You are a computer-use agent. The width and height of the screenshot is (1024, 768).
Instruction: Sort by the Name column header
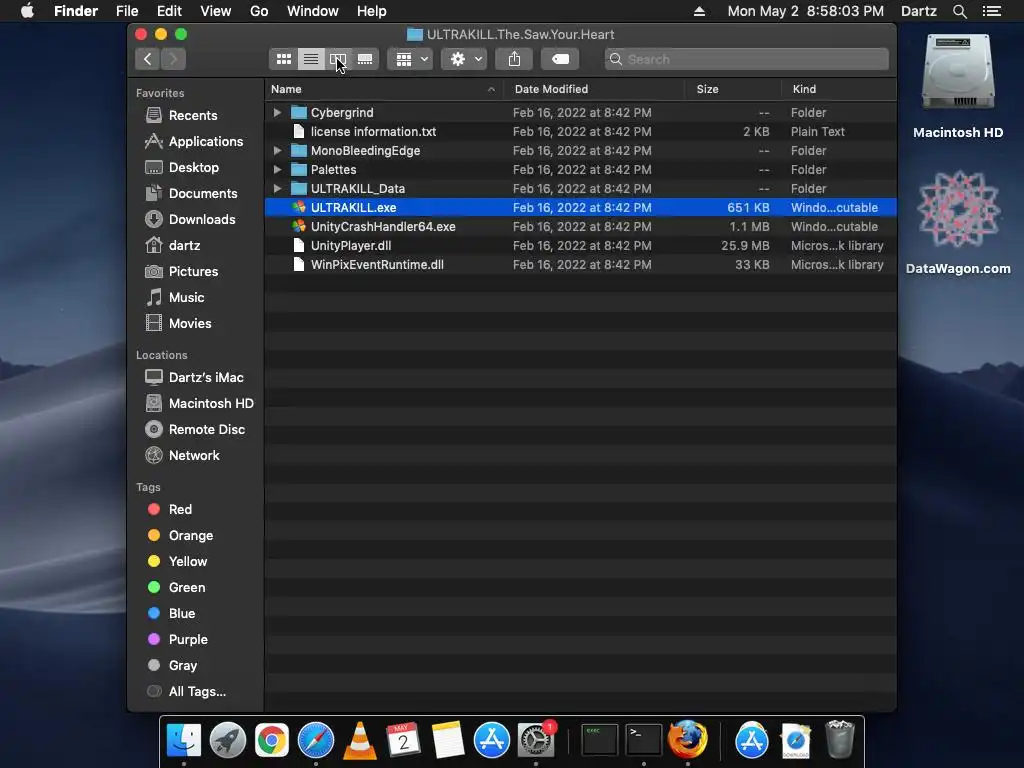click(x=384, y=89)
